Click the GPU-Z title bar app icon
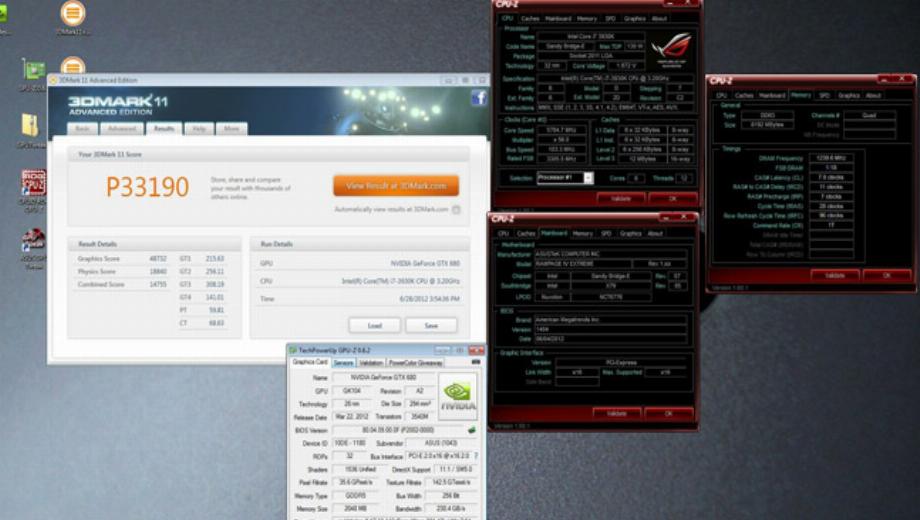The width and height of the screenshot is (920, 520). pos(293,350)
